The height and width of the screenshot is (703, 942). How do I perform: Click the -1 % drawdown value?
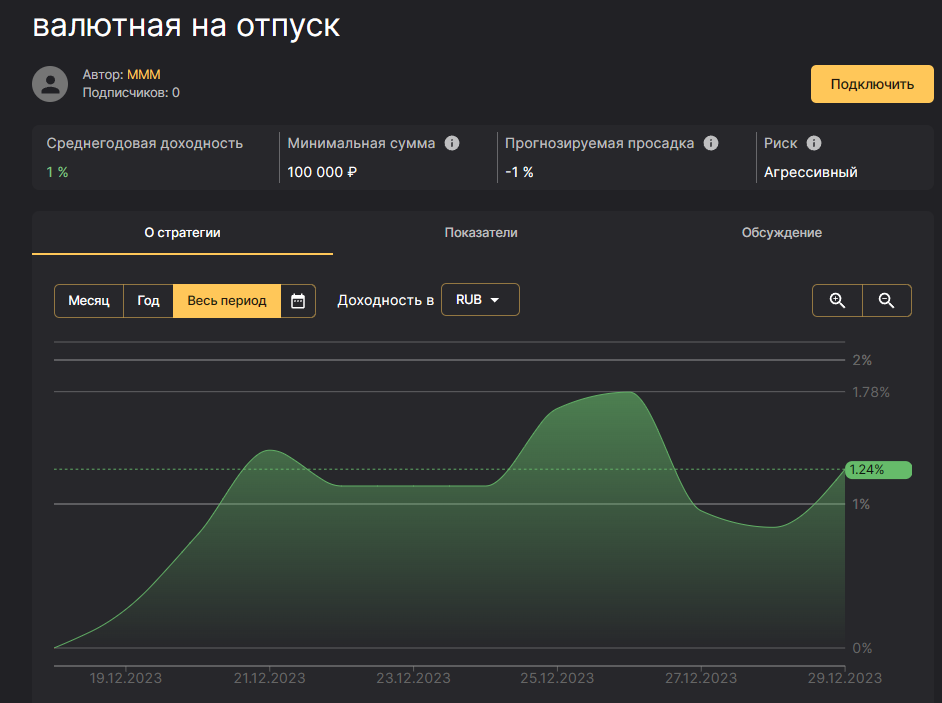519,172
